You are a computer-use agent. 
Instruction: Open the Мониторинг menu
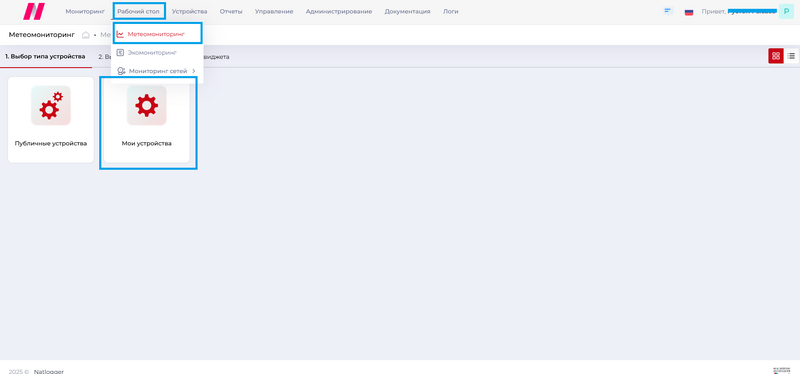pos(85,11)
